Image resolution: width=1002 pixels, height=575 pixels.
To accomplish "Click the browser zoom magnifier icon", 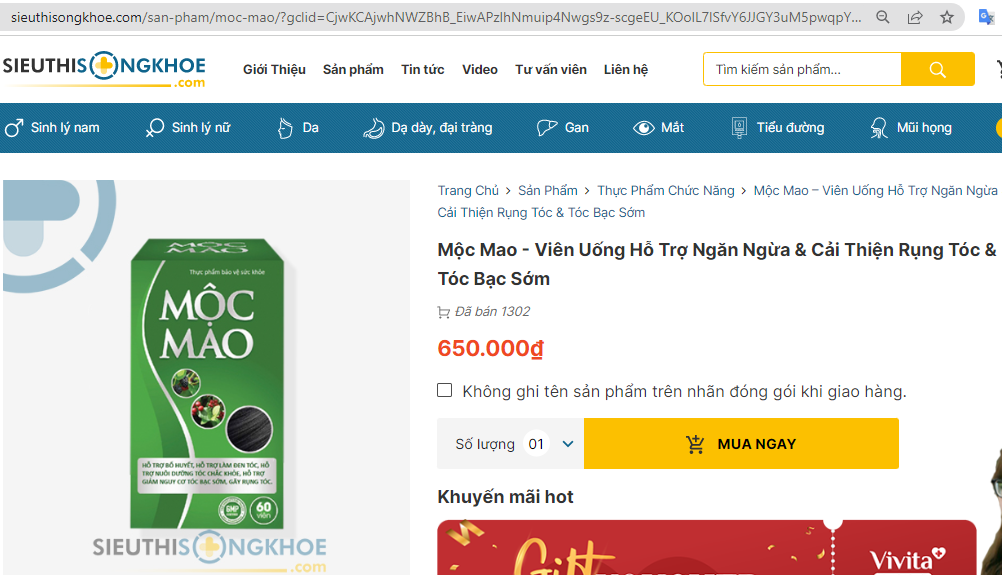I will (x=883, y=18).
